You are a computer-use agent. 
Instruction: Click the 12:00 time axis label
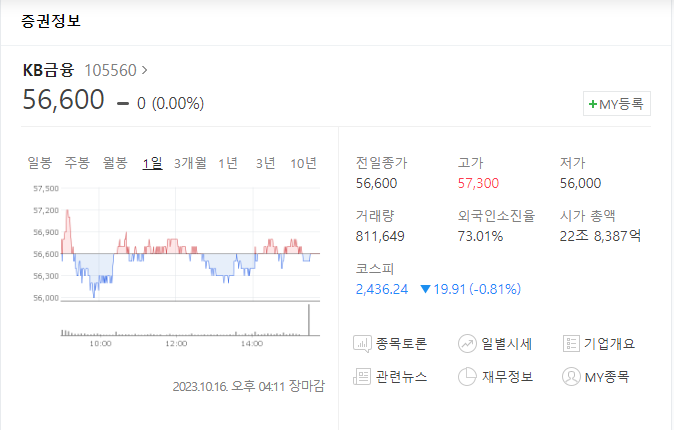tap(176, 344)
